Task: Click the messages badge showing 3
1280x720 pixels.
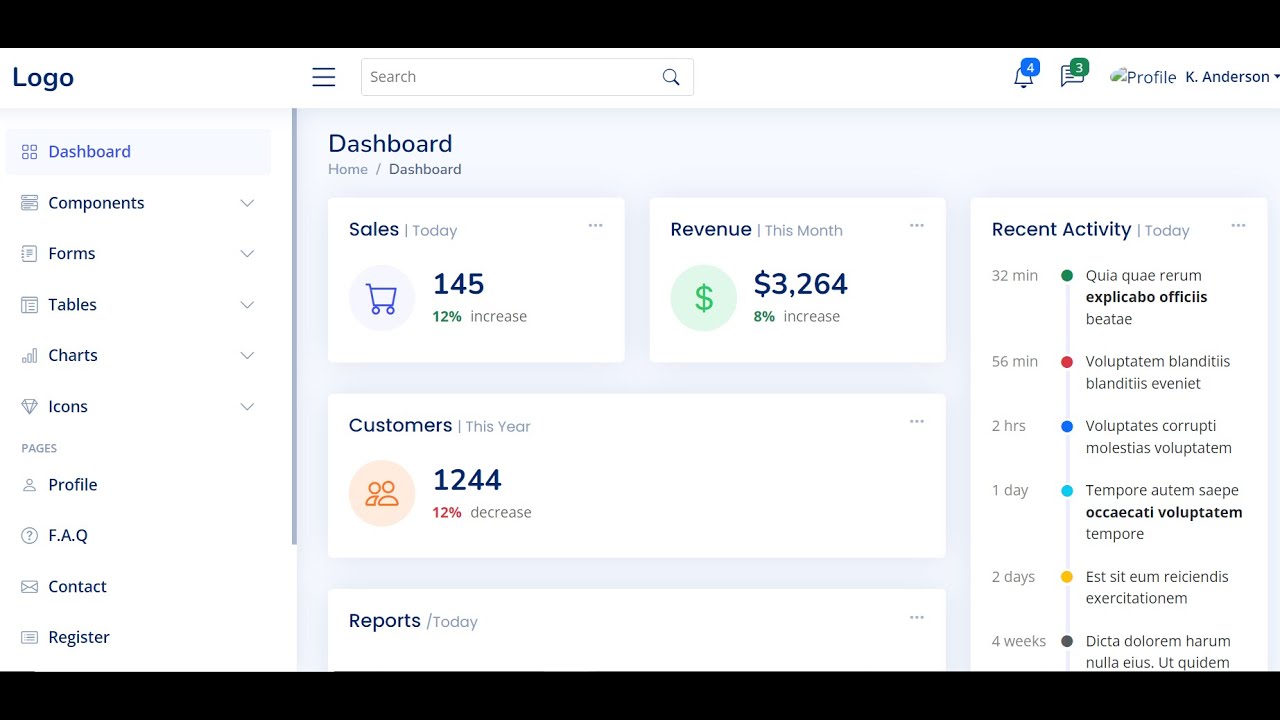Action: click(x=1079, y=67)
